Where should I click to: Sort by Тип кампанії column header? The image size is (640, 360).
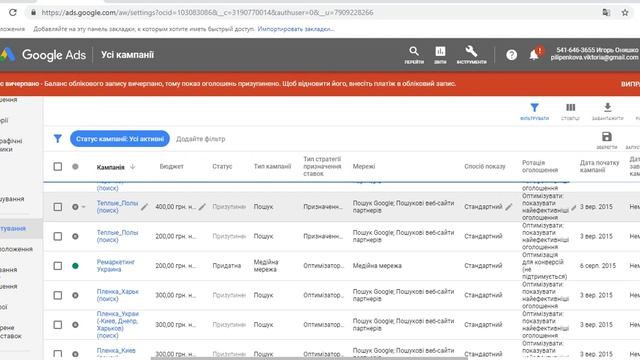tap(272, 167)
